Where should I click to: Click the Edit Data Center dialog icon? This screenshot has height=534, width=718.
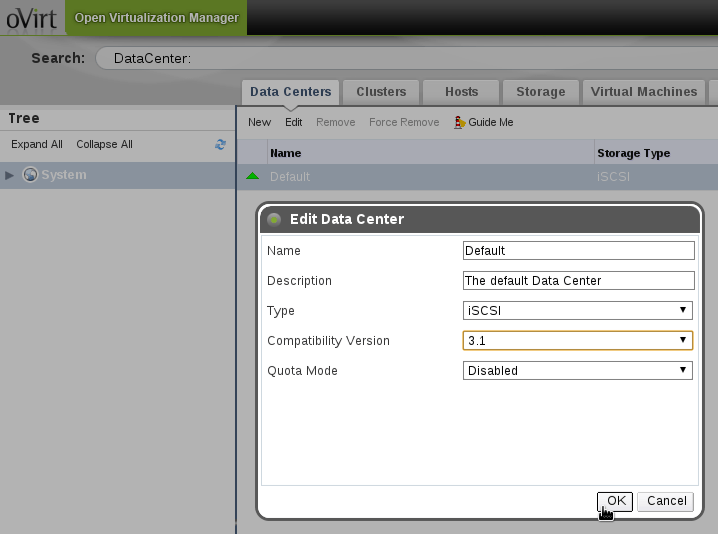point(274,219)
